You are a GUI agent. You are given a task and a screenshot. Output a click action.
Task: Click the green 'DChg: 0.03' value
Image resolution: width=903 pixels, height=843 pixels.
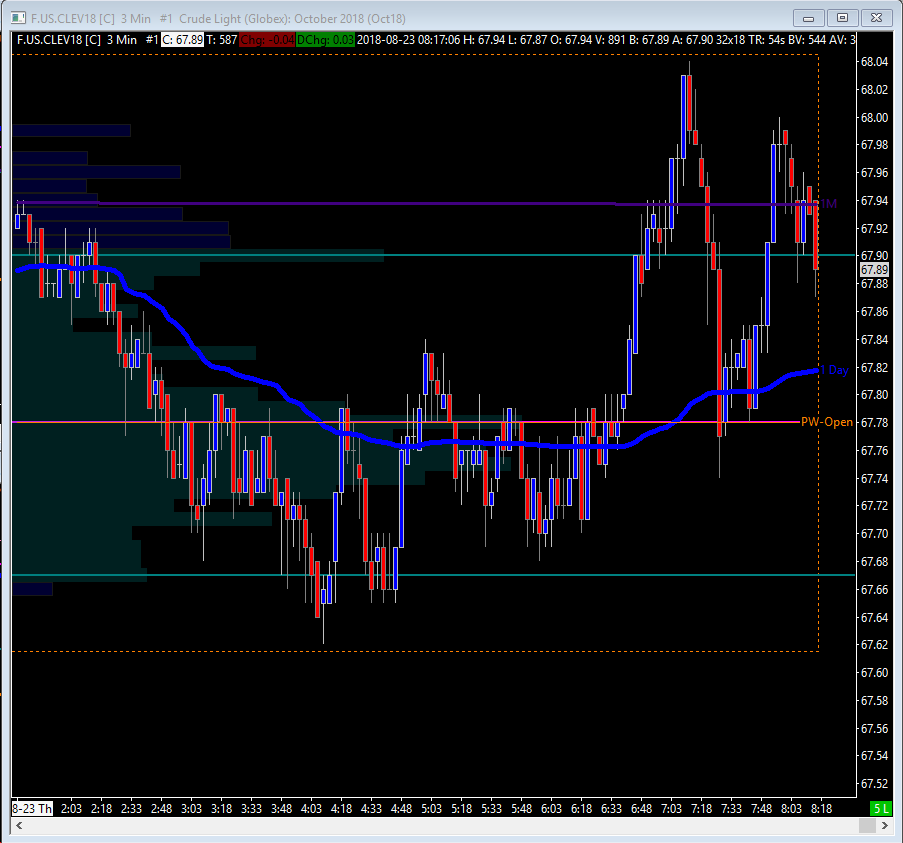coord(325,40)
